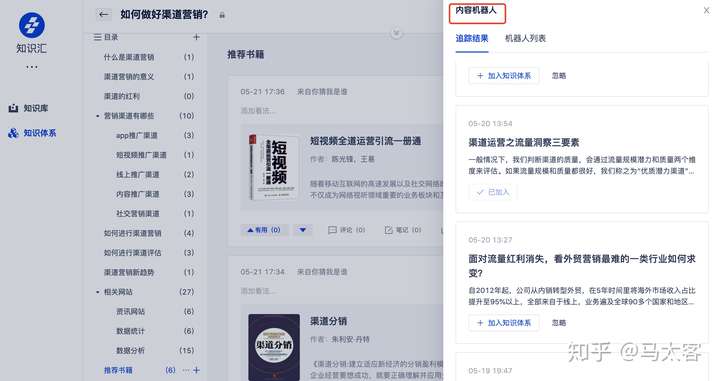Upvote with the 有用 (0) button
The height and width of the screenshot is (381, 720).
[264, 230]
